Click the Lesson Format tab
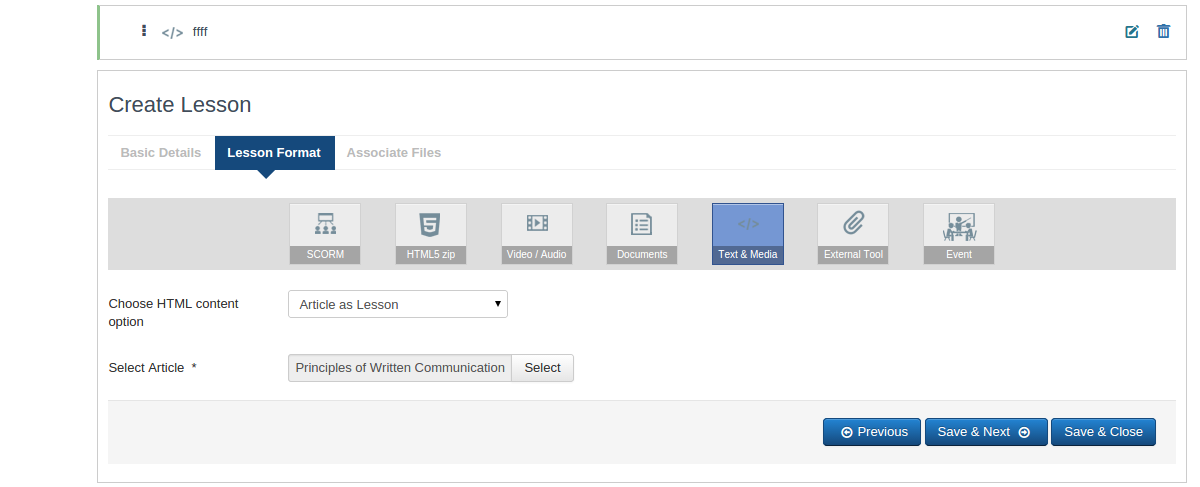This screenshot has height=487, width=1200. tap(274, 153)
